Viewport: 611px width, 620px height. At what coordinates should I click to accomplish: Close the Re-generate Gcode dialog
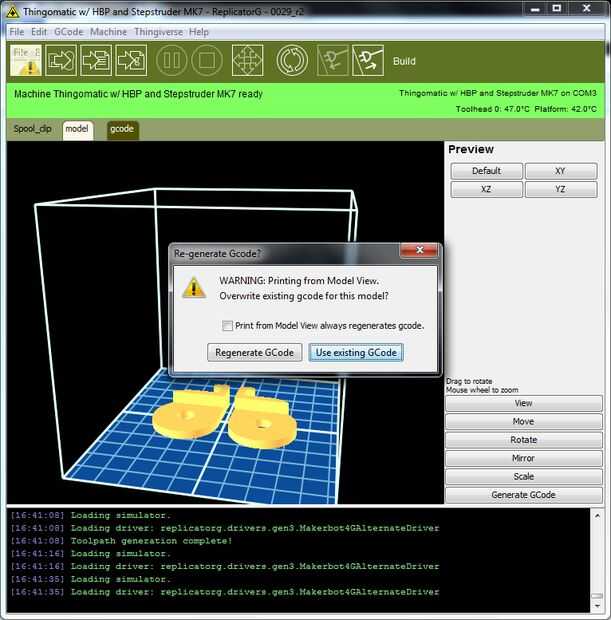coord(419,250)
